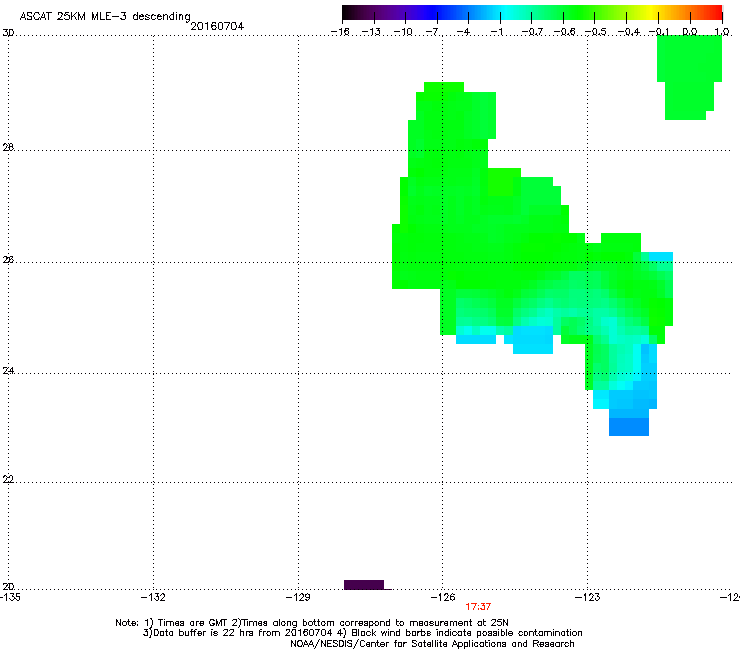Click the longitude -135 axis label

pos(9,597)
